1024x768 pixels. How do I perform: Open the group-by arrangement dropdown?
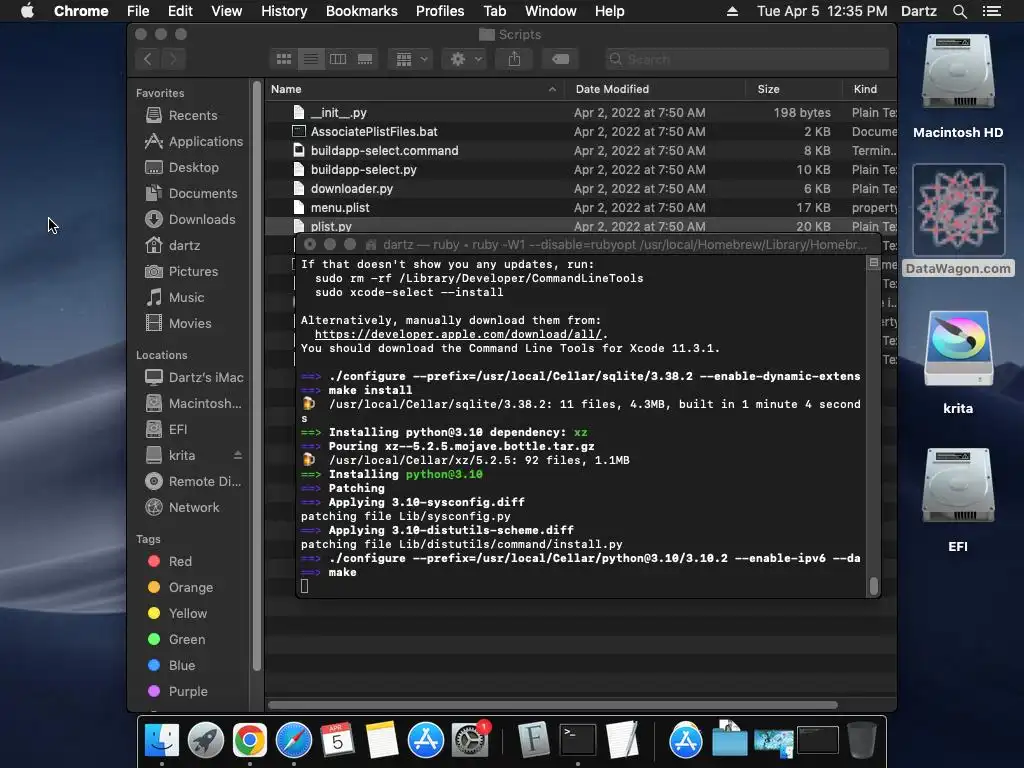click(x=411, y=59)
